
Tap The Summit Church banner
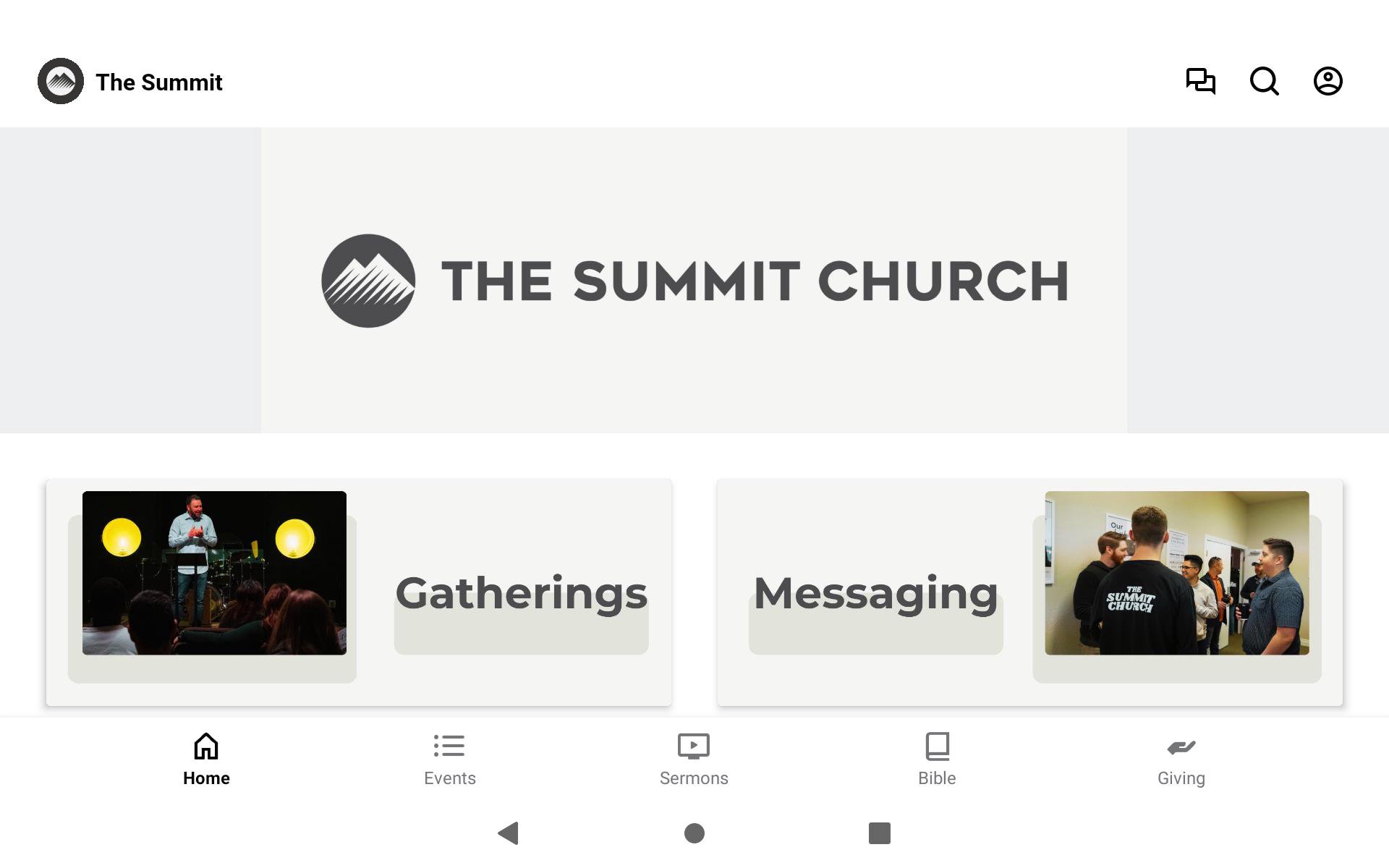click(694, 281)
